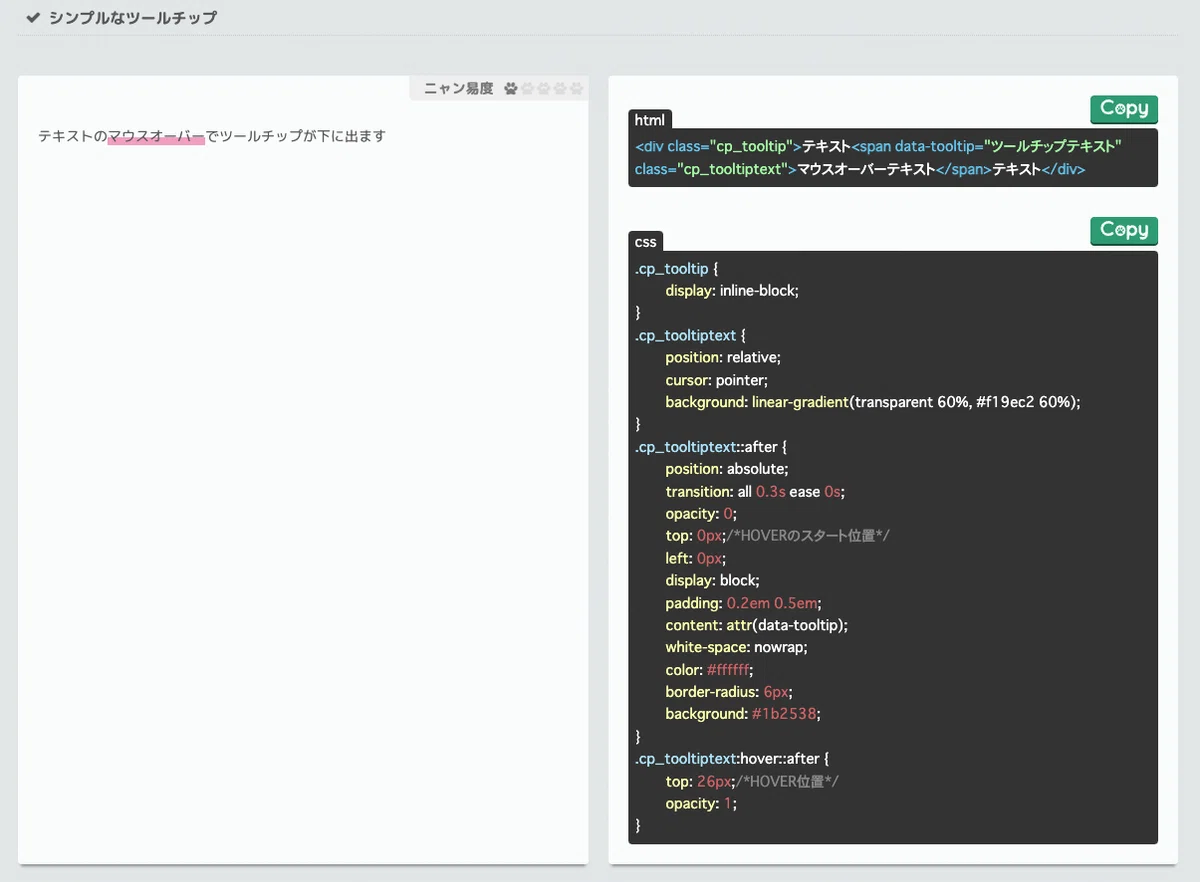Click the display: block; line
This screenshot has height=882, width=1200.
click(712, 581)
